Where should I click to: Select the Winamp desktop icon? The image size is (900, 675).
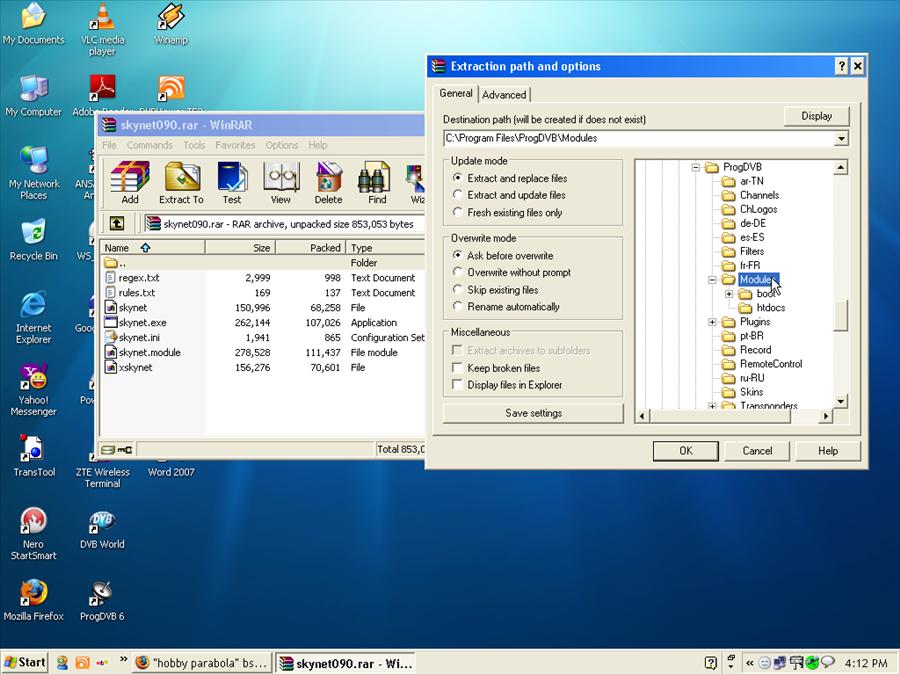(x=170, y=24)
